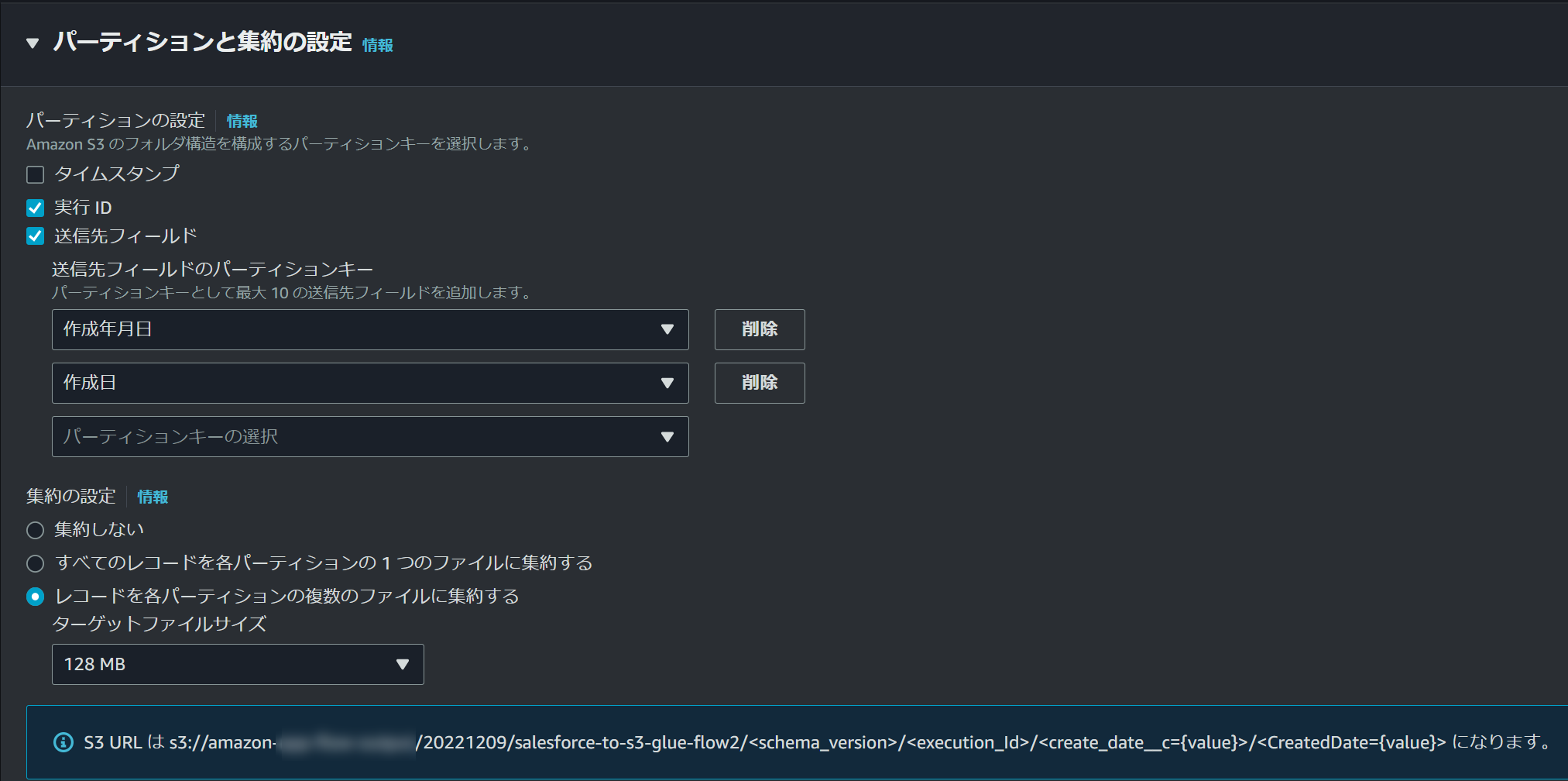The image size is (1568, 781).
Task: Delete the 作成日 partition key
Action: [x=760, y=383]
